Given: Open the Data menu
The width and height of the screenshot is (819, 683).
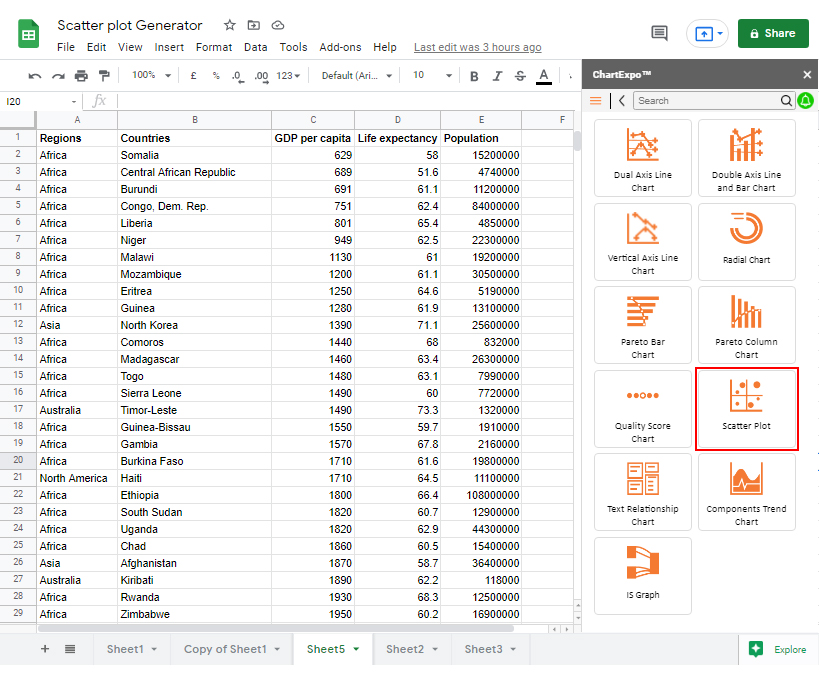Looking at the screenshot, I should click(x=255, y=48).
